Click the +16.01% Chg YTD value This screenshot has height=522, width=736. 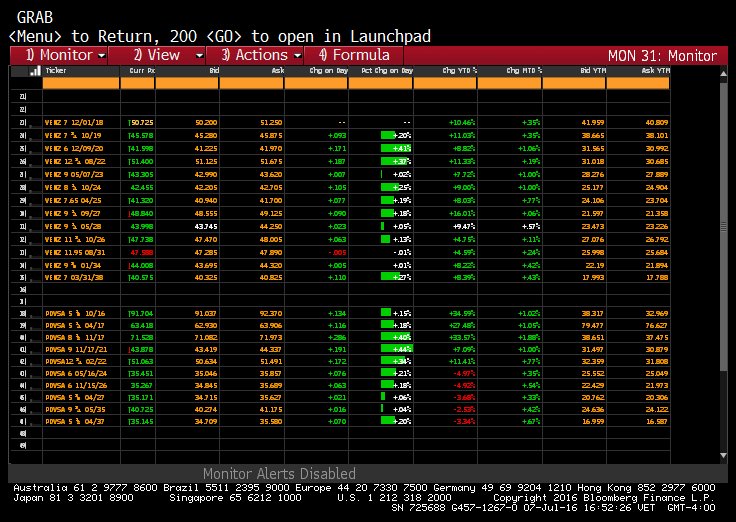462,214
